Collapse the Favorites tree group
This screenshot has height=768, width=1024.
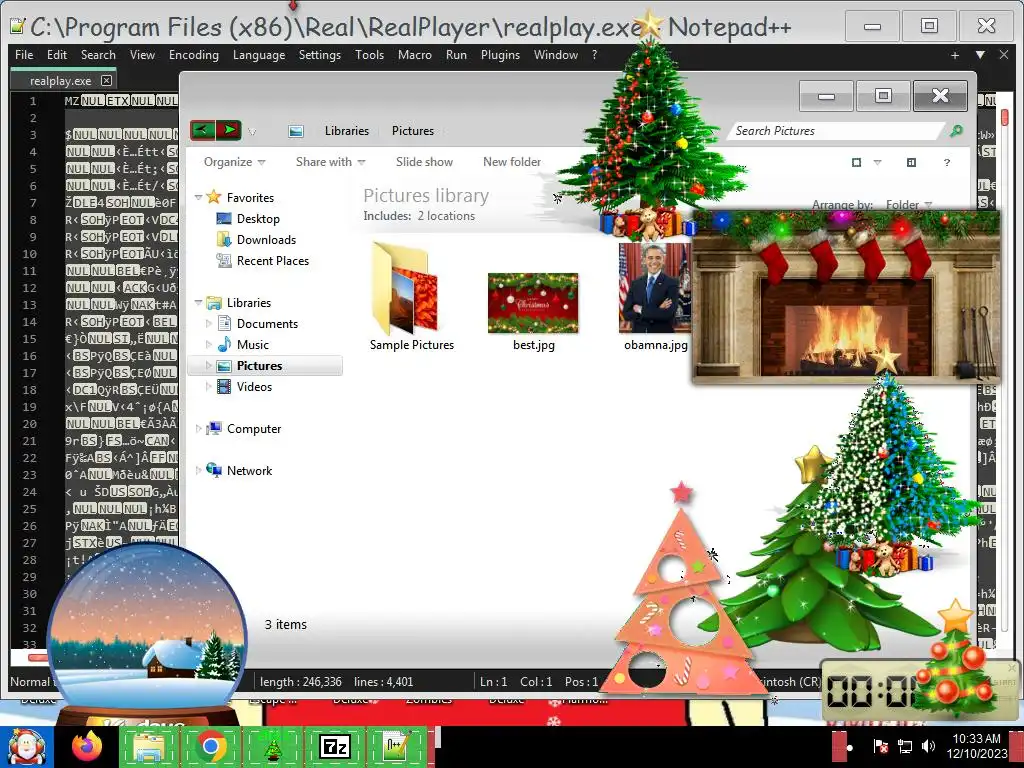199,197
